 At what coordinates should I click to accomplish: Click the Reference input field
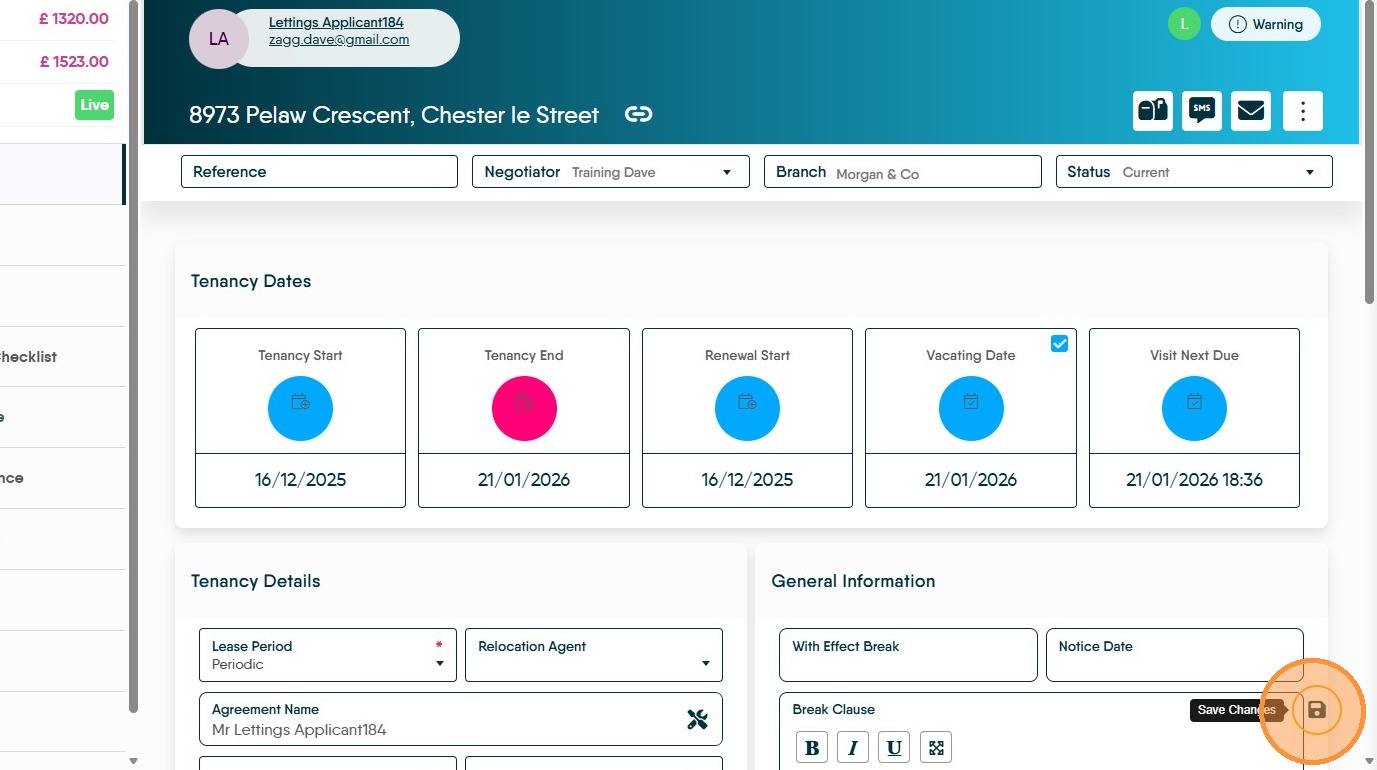319,172
